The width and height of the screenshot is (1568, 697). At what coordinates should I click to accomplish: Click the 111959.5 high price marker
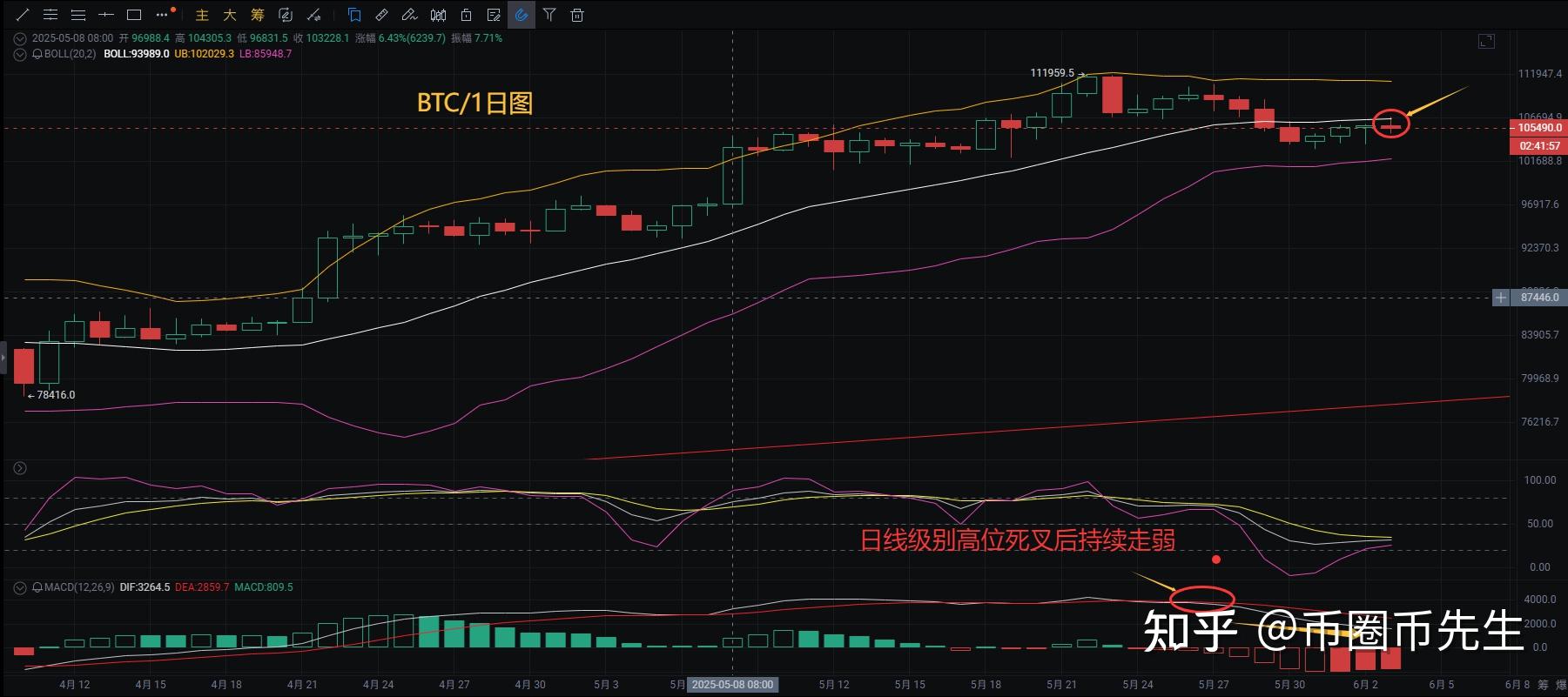1052,73
